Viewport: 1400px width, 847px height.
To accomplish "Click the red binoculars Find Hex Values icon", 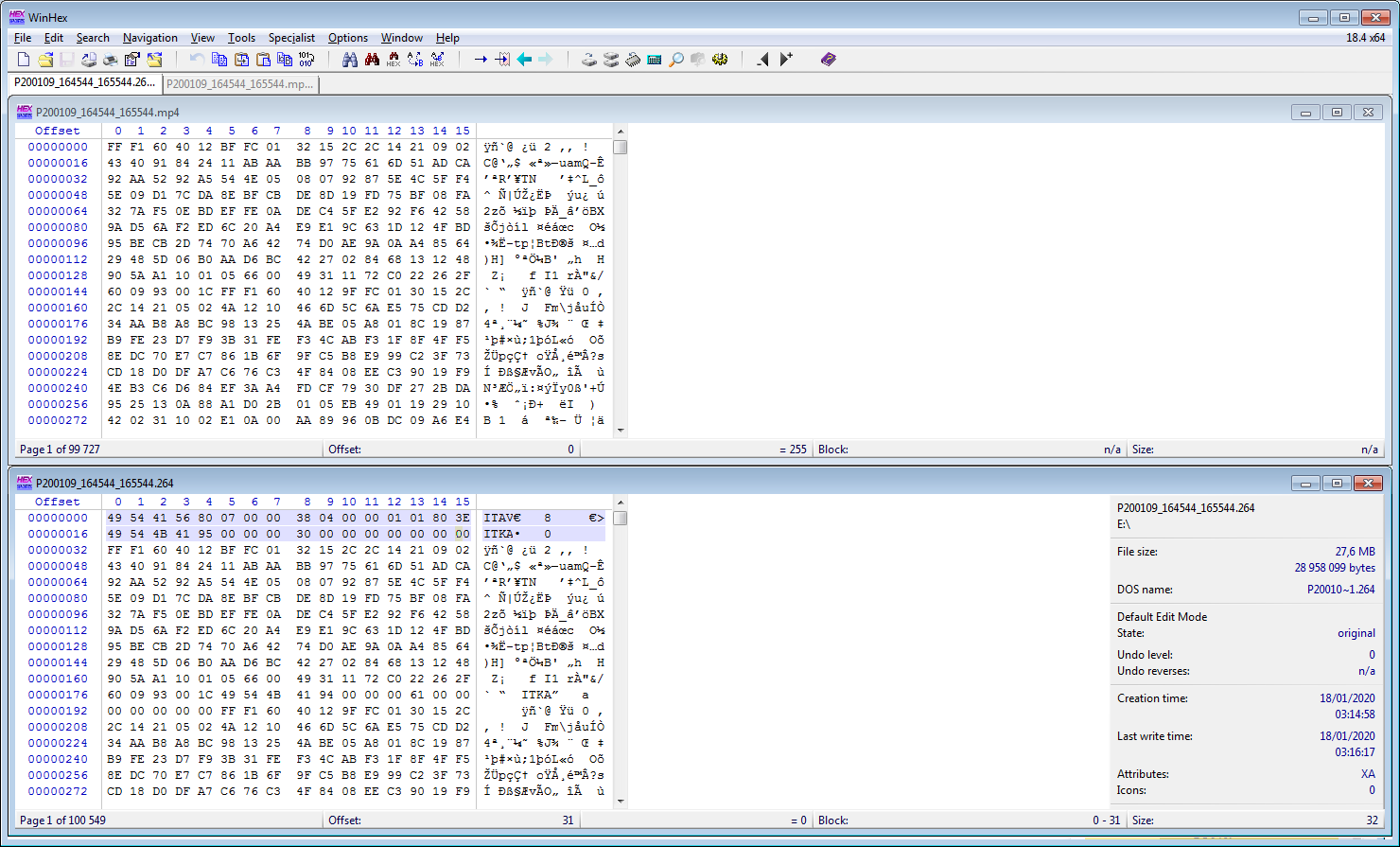I will 372,60.
